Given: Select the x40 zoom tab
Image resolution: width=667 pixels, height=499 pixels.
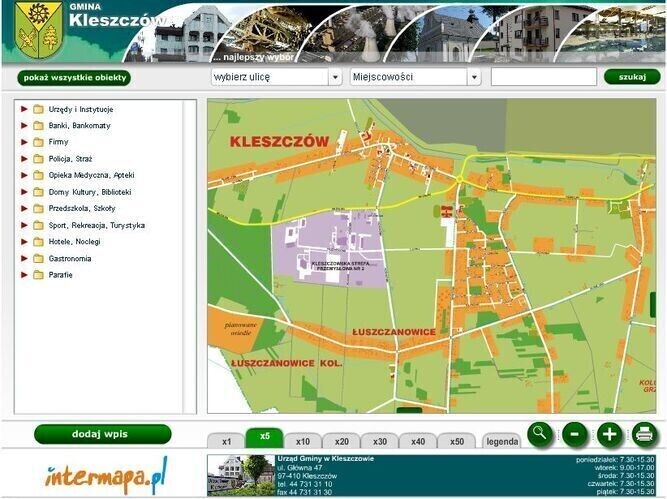Looking at the screenshot, I should (418, 441).
